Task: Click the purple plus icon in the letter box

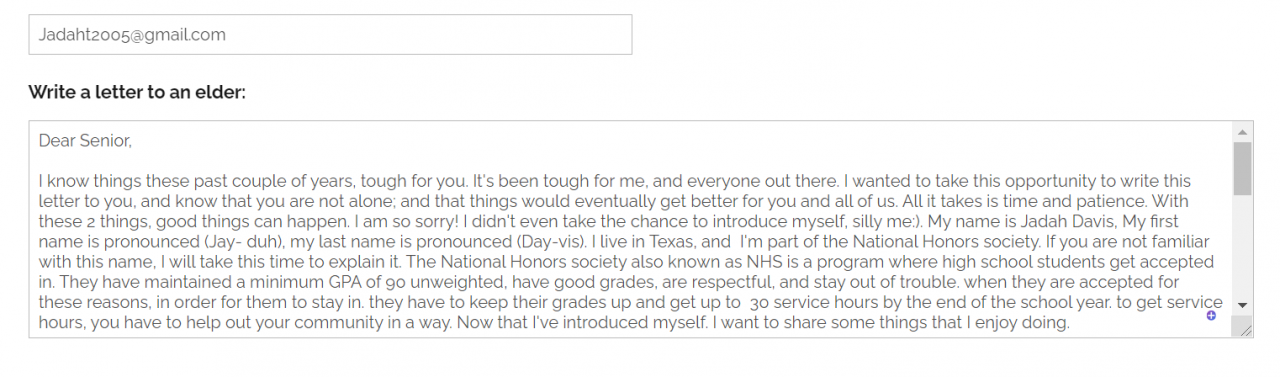Action: click(x=1211, y=316)
